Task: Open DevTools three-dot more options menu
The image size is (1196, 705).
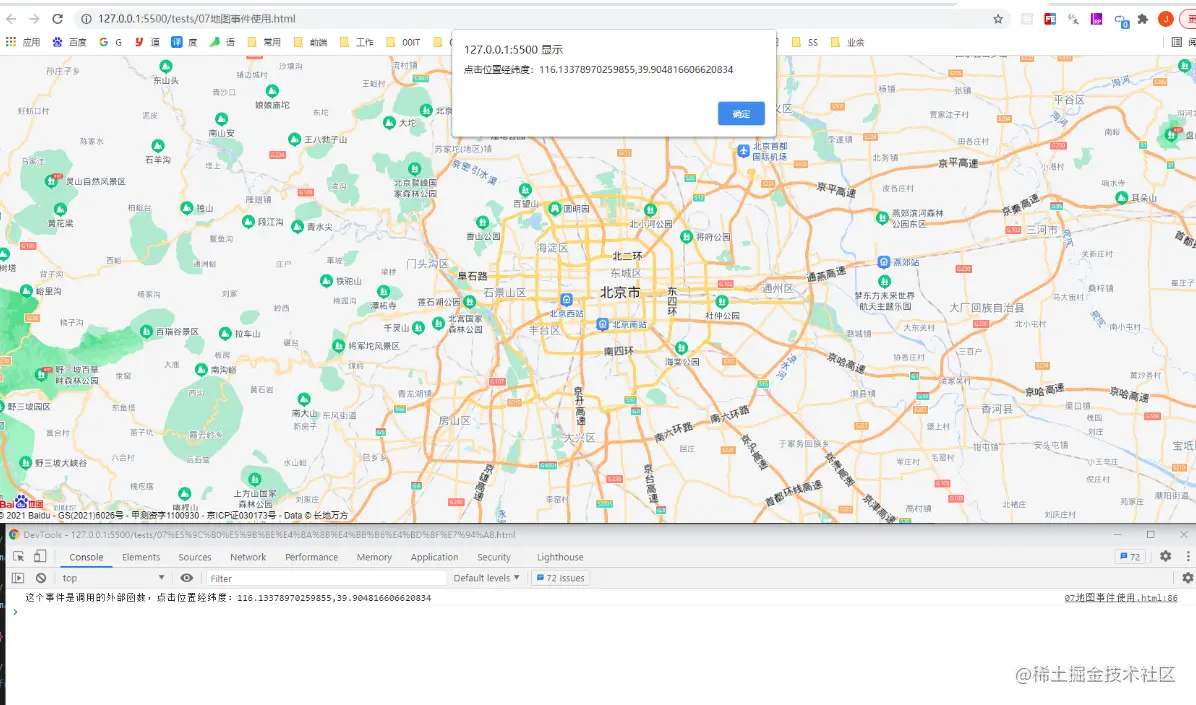Action: (1187, 556)
